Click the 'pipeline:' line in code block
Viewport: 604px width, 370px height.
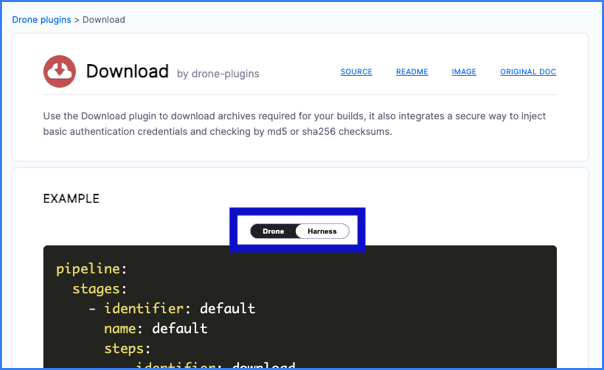tap(92, 269)
